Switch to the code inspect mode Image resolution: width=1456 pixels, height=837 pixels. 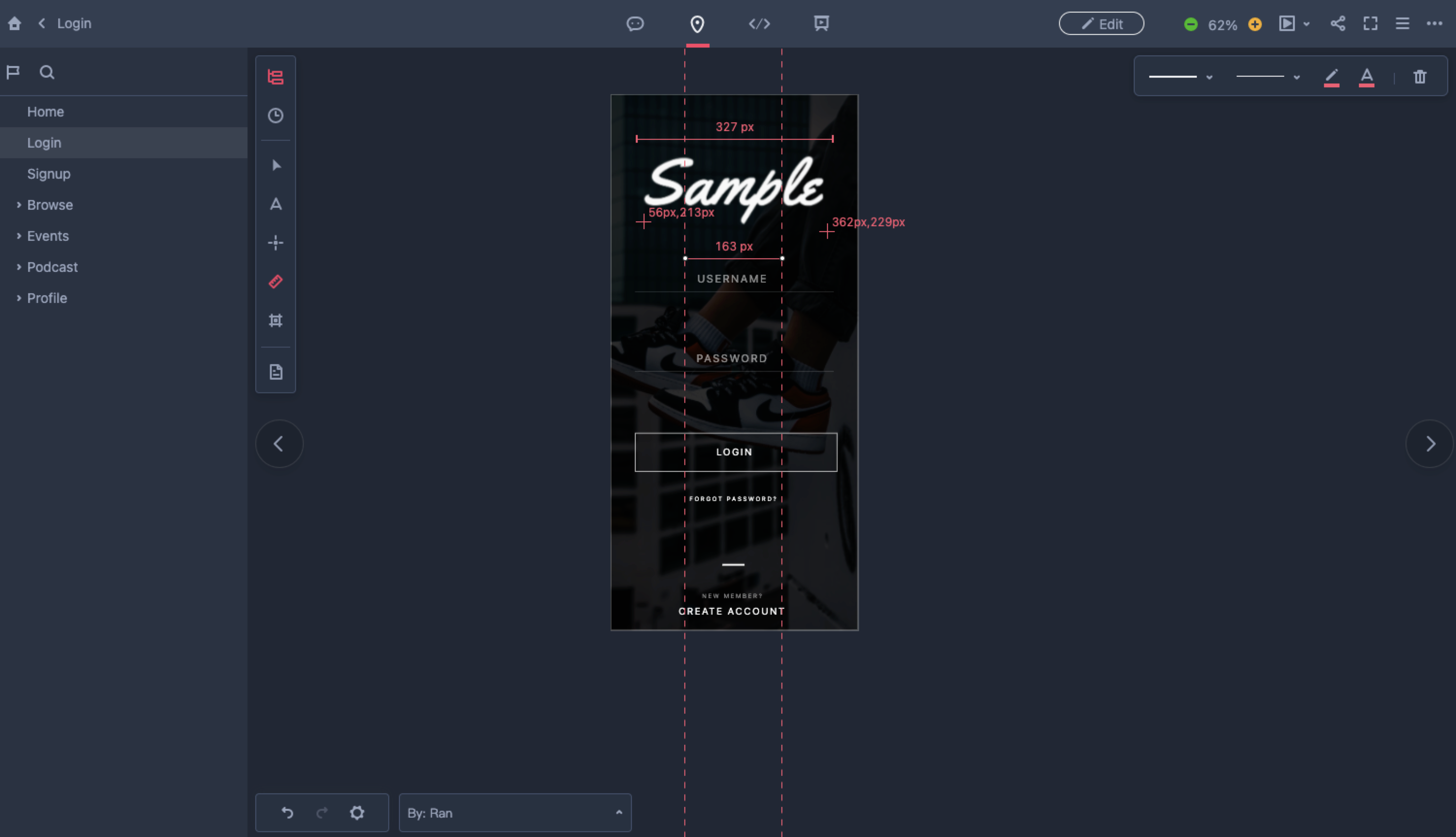(x=759, y=24)
